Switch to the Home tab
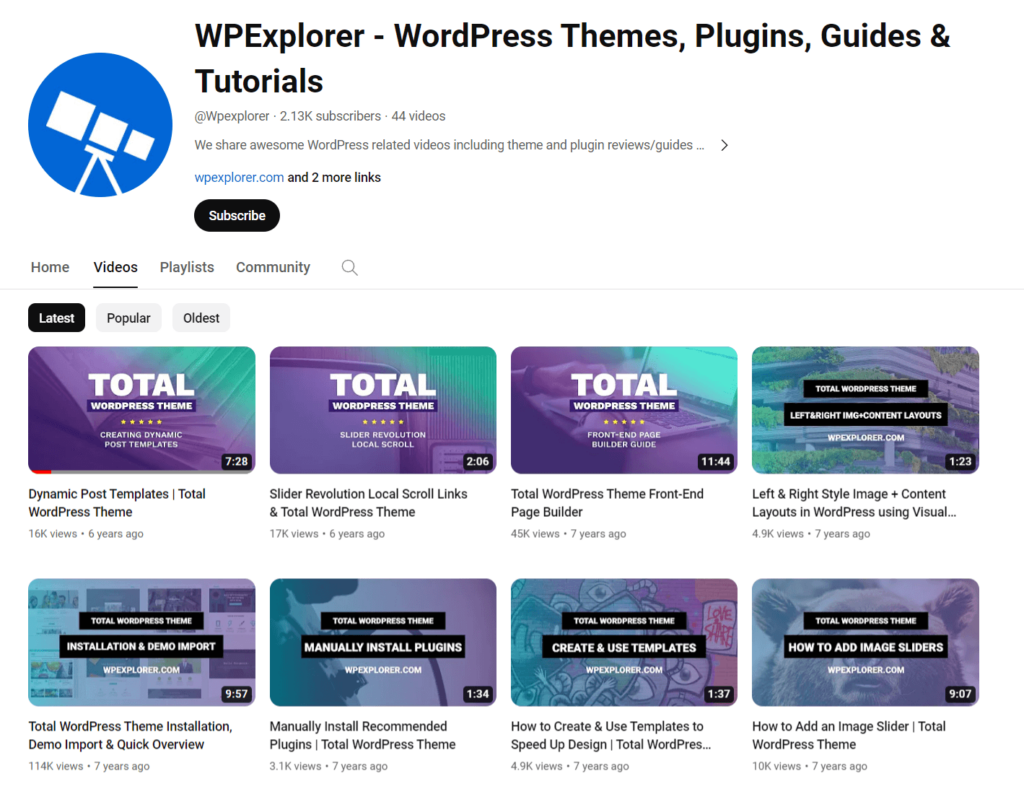This screenshot has width=1024, height=802. (x=50, y=267)
